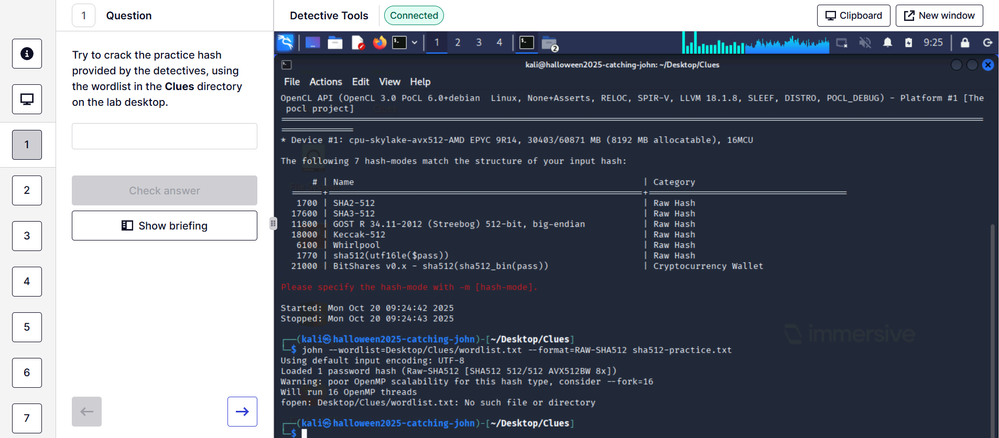Go to the next question arrow
This screenshot has height=438, width=999.
click(x=241, y=410)
